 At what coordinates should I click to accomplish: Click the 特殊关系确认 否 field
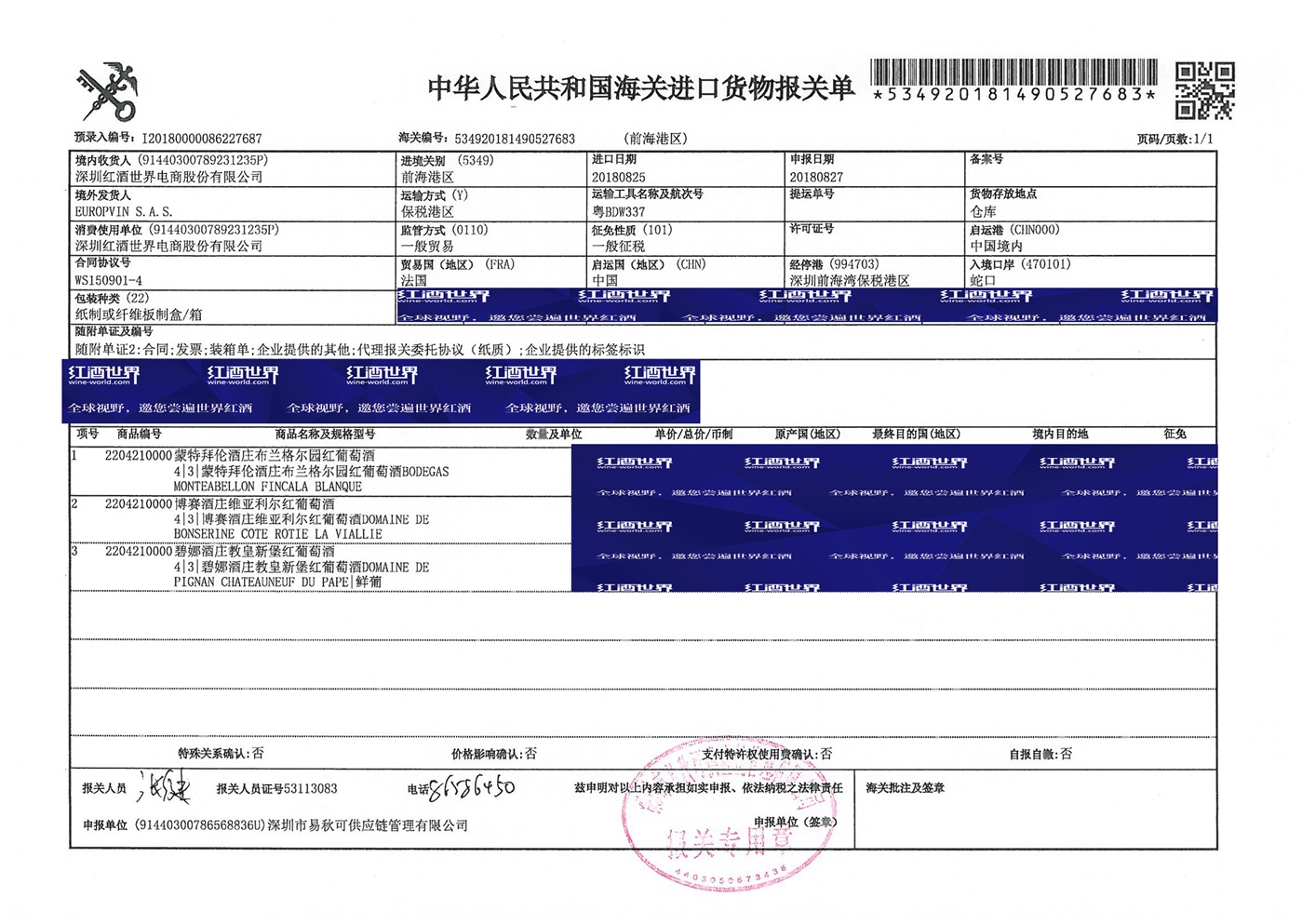[221, 753]
